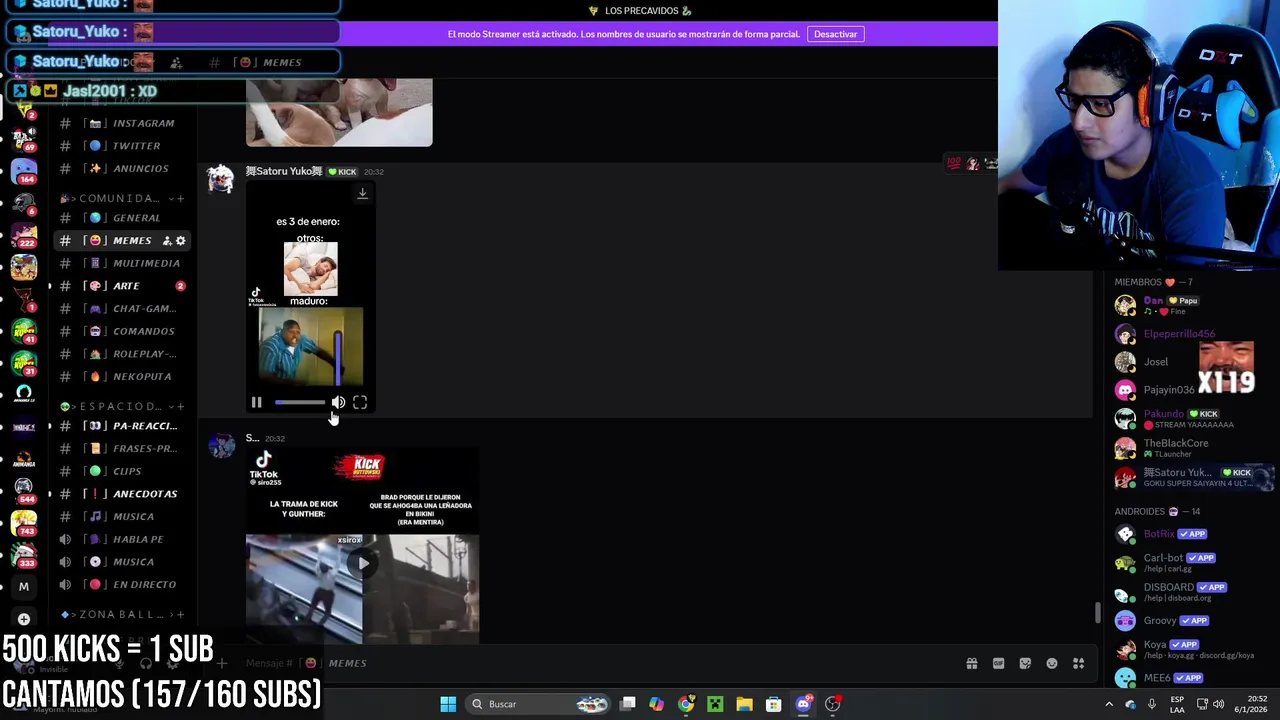1280x720 pixels.
Task: Open member Elpeperrillo456 profile
Action: [1179, 334]
